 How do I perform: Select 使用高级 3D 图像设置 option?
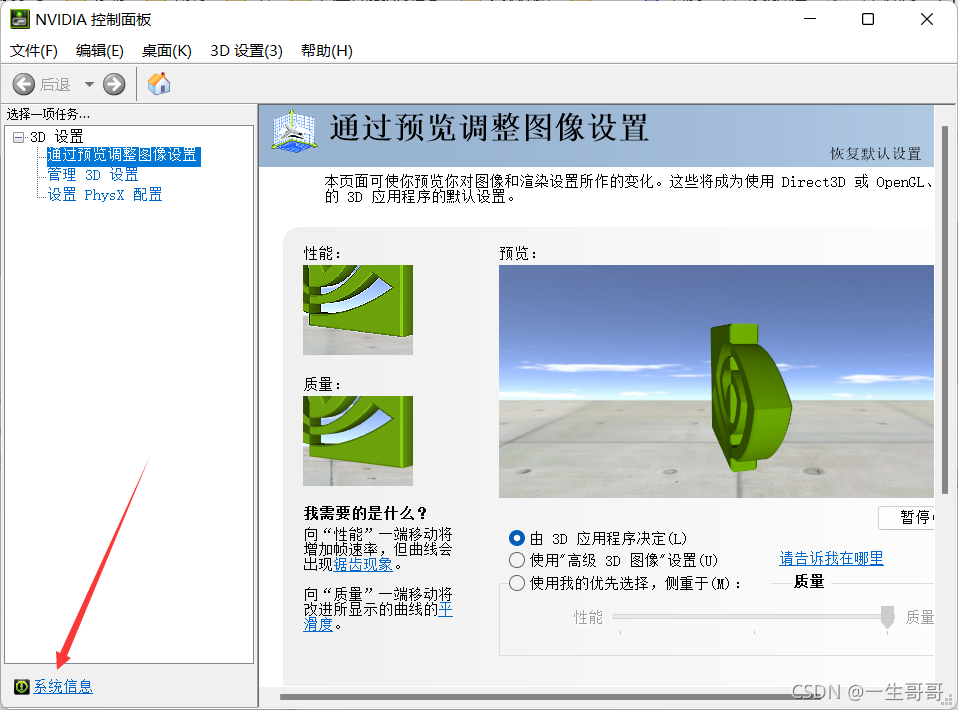click(x=517, y=560)
